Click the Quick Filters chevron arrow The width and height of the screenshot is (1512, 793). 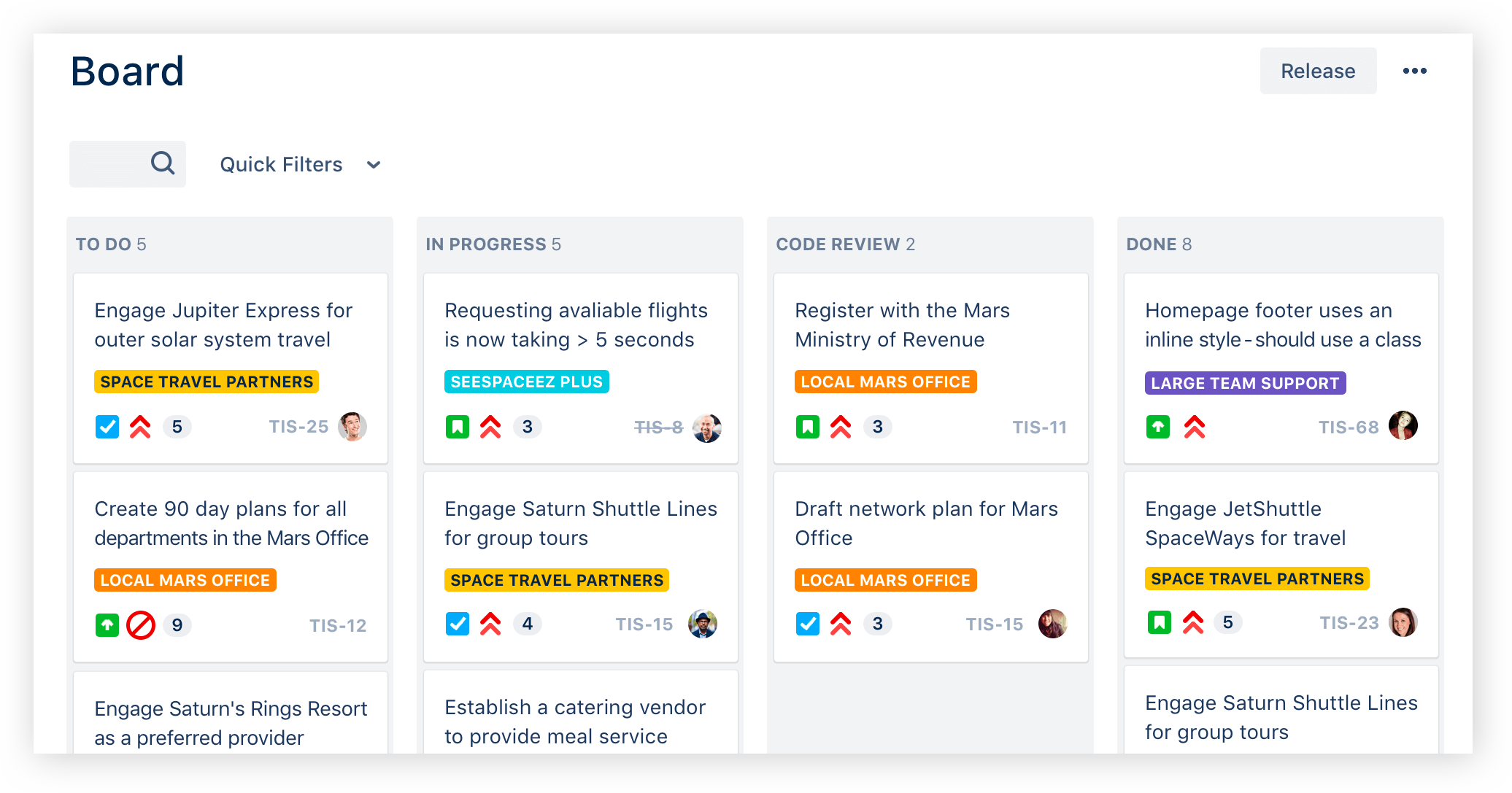374,165
